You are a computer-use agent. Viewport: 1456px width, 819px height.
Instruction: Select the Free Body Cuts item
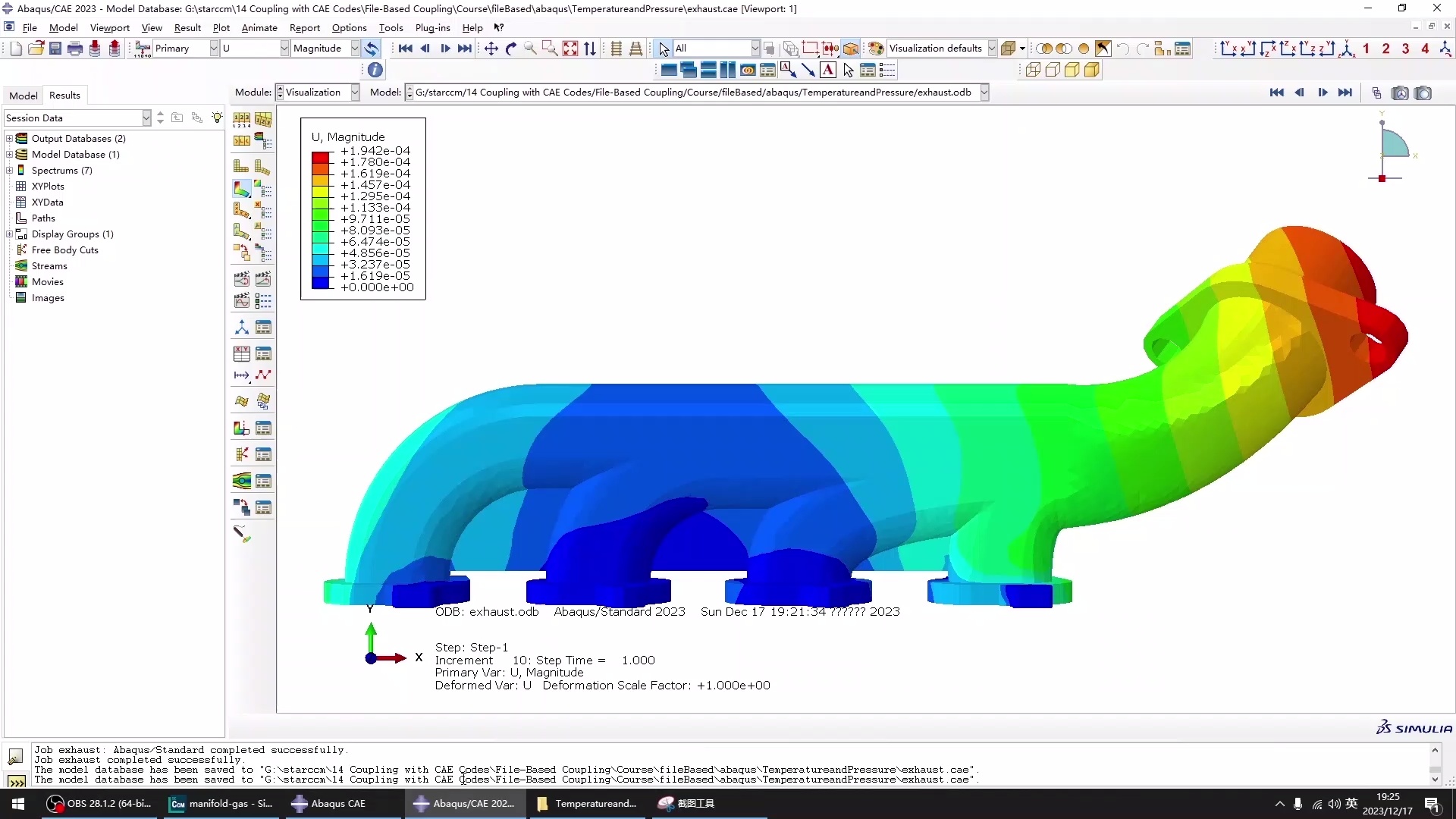coord(64,250)
